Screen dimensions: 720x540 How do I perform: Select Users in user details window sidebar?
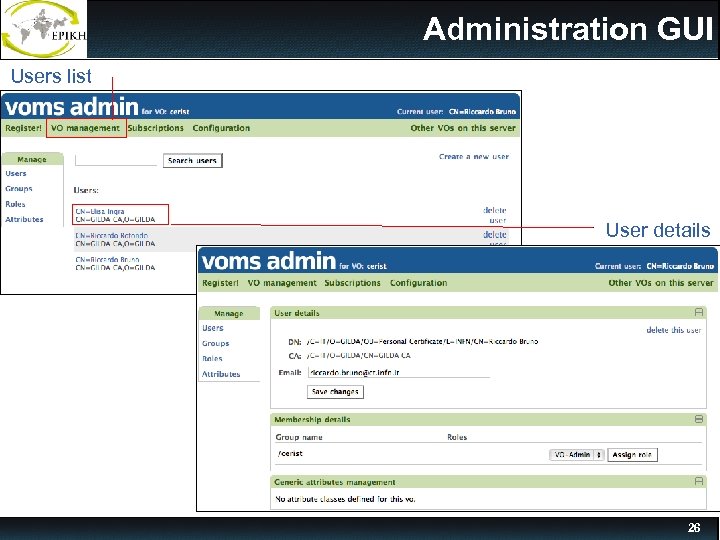tap(213, 328)
